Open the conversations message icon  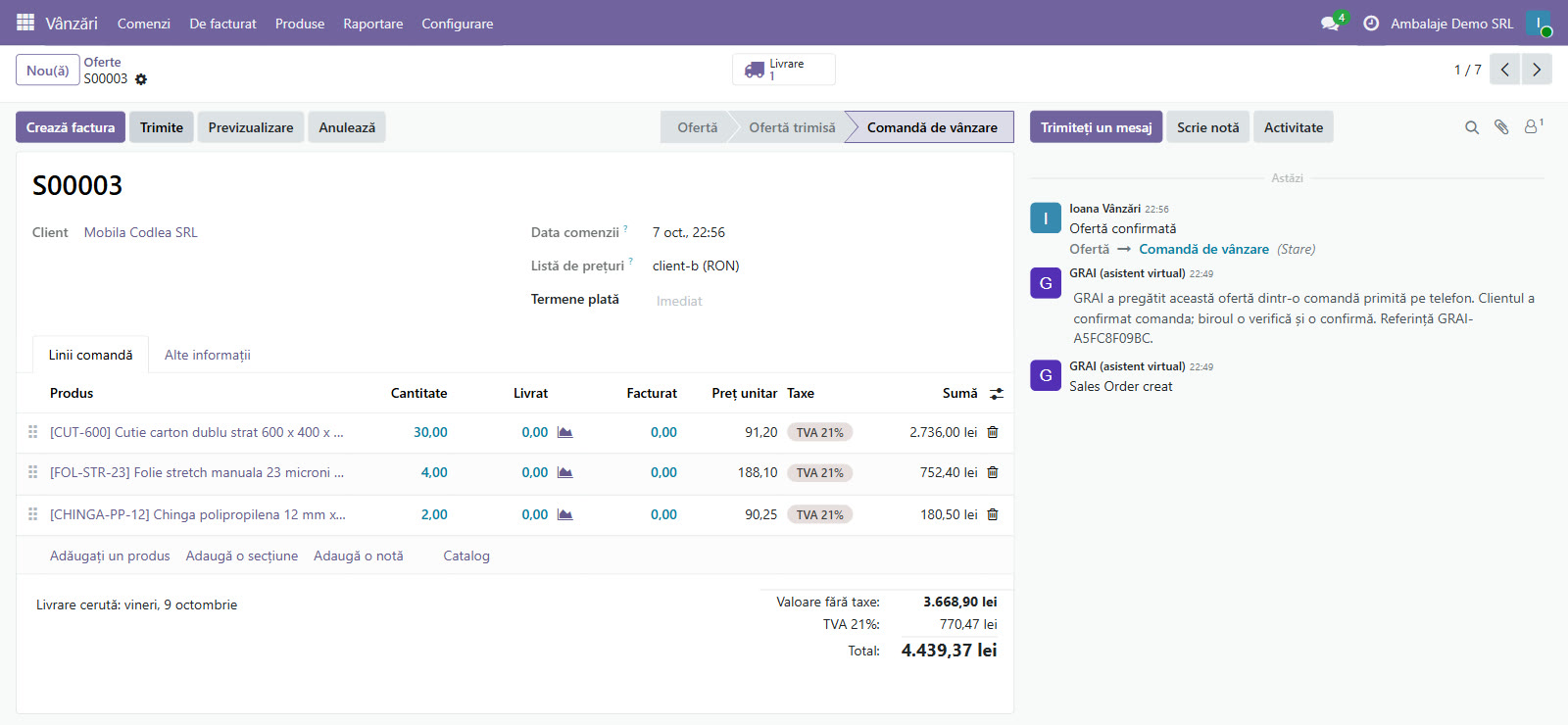click(1330, 24)
